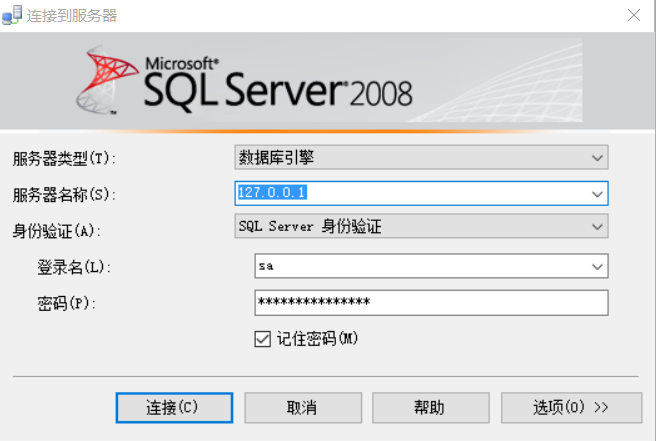Click the 密码(P) label

click(x=67, y=303)
